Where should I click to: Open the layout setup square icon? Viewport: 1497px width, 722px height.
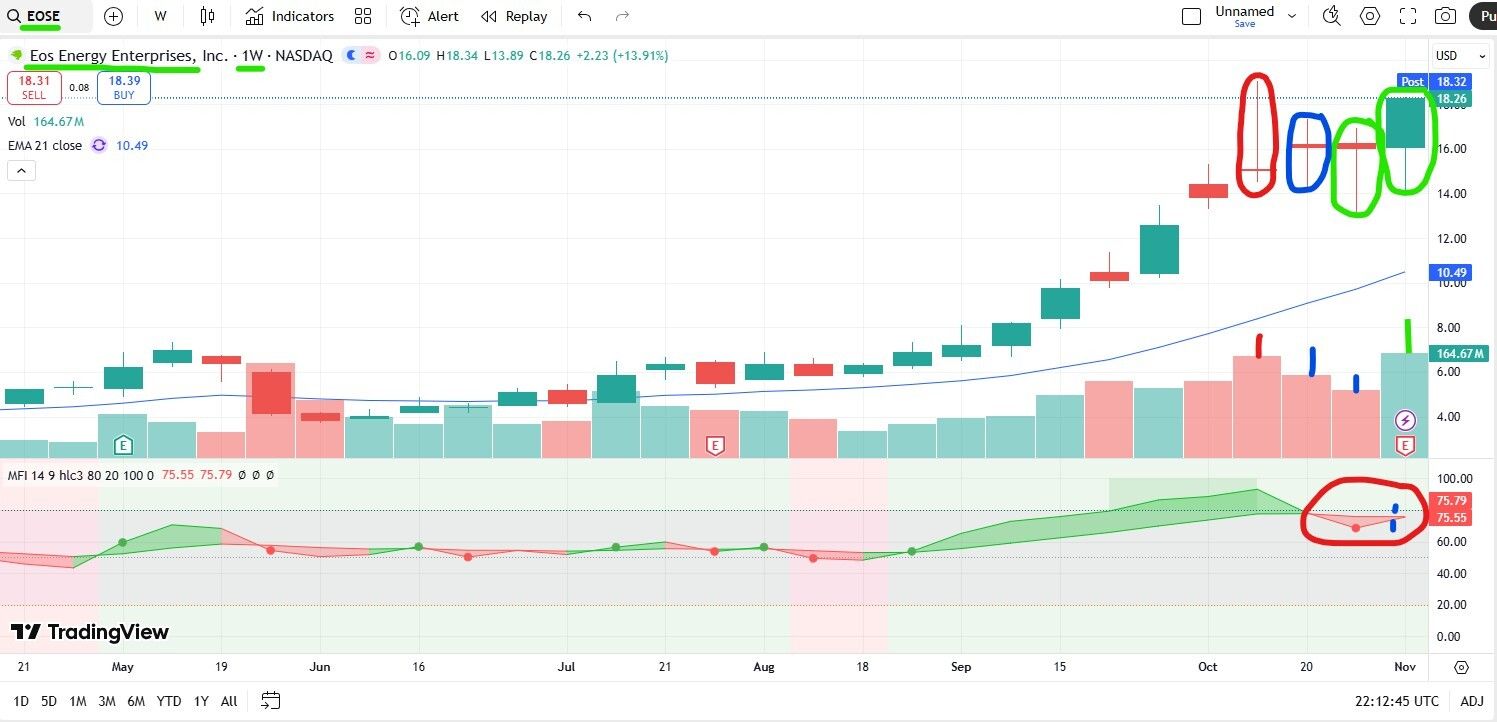1191,16
